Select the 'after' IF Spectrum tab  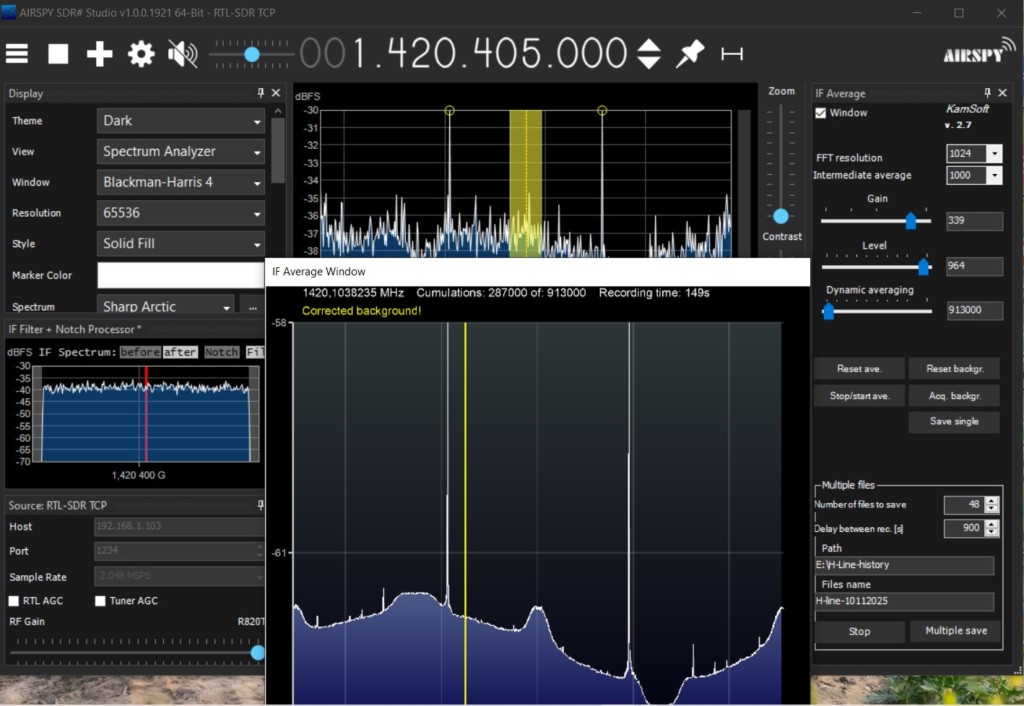click(180, 352)
